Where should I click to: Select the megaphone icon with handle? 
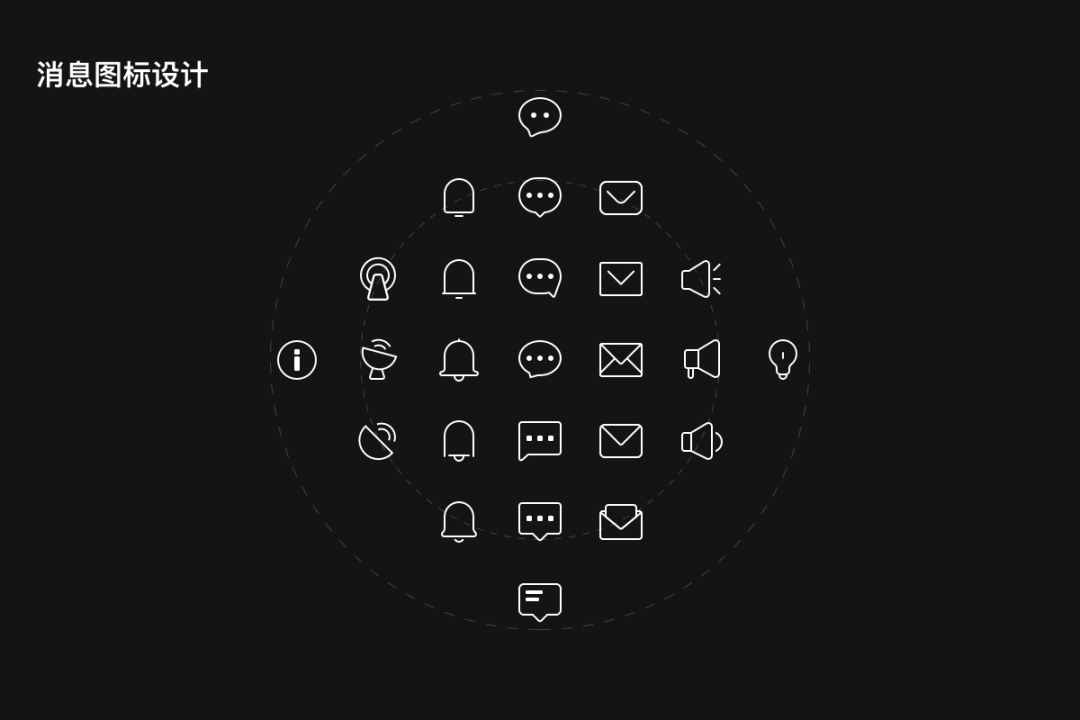702,359
